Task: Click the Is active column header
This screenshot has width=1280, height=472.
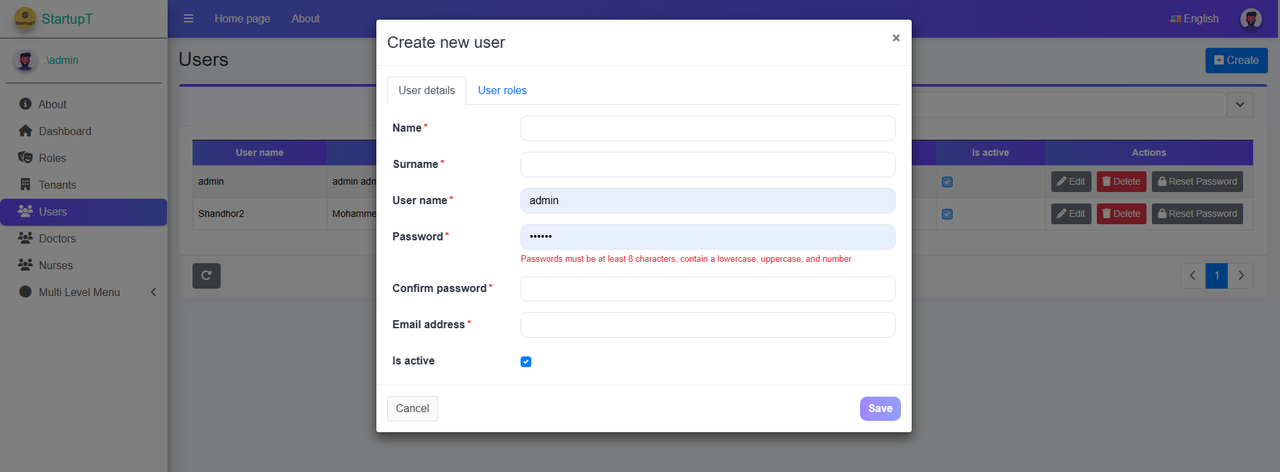Action: coord(991,153)
